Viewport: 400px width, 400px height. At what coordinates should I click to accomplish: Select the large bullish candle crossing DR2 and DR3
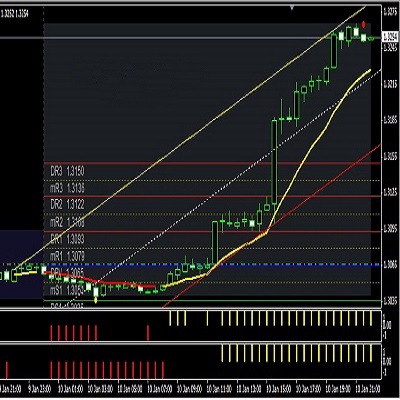pyautogui.click(x=274, y=161)
